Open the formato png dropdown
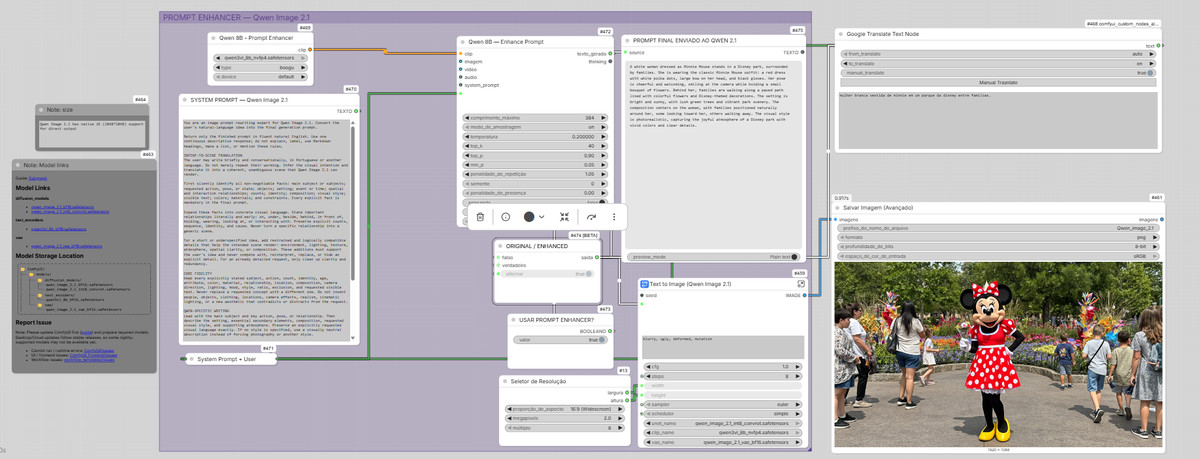The image size is (1200, 459). point(996,237)
